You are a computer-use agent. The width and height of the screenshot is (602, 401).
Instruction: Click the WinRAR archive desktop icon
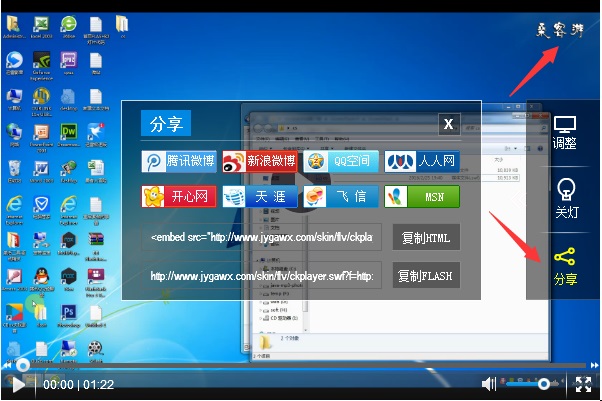click(96, 246)
